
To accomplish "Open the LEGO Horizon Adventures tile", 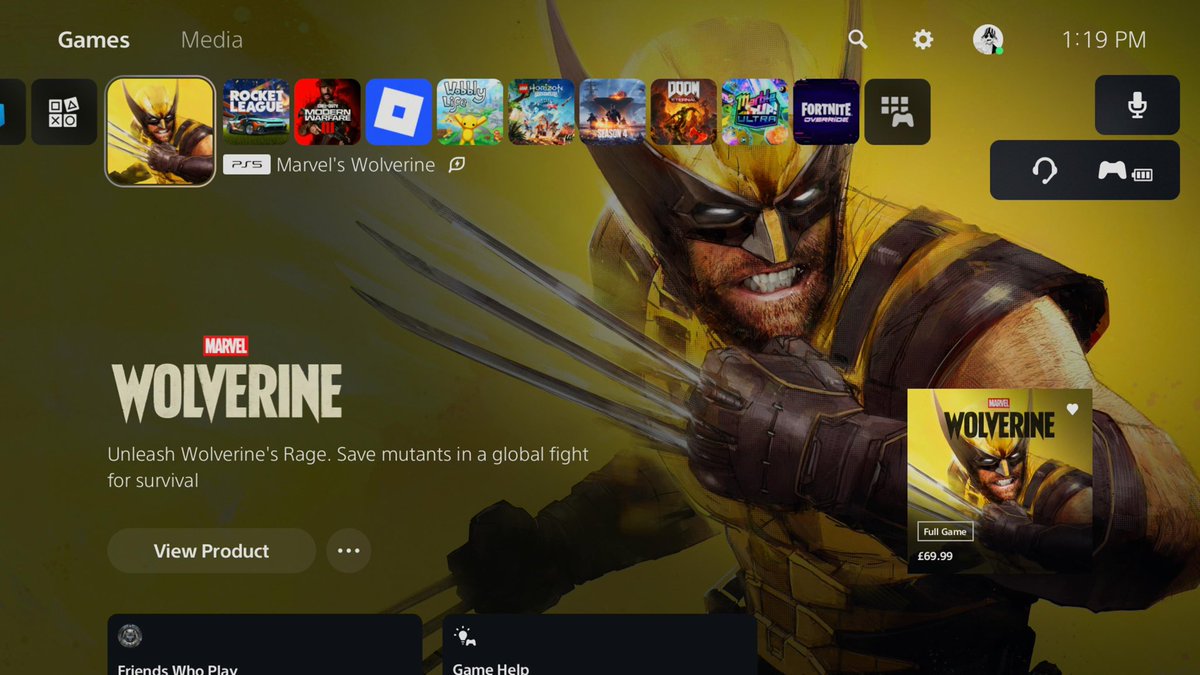I will [541, 112].
